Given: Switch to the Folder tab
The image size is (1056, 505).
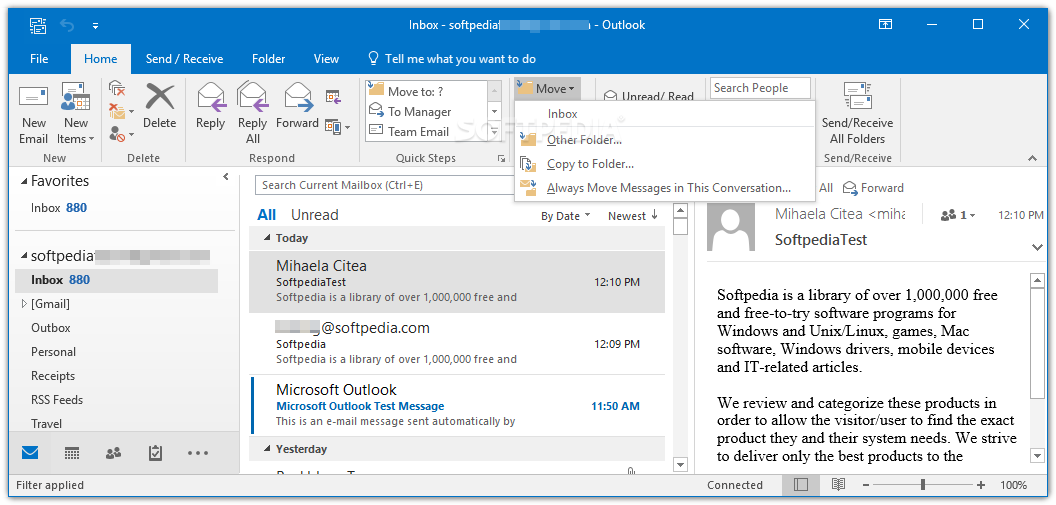Looking at the screenshot, I should (269, 59).
